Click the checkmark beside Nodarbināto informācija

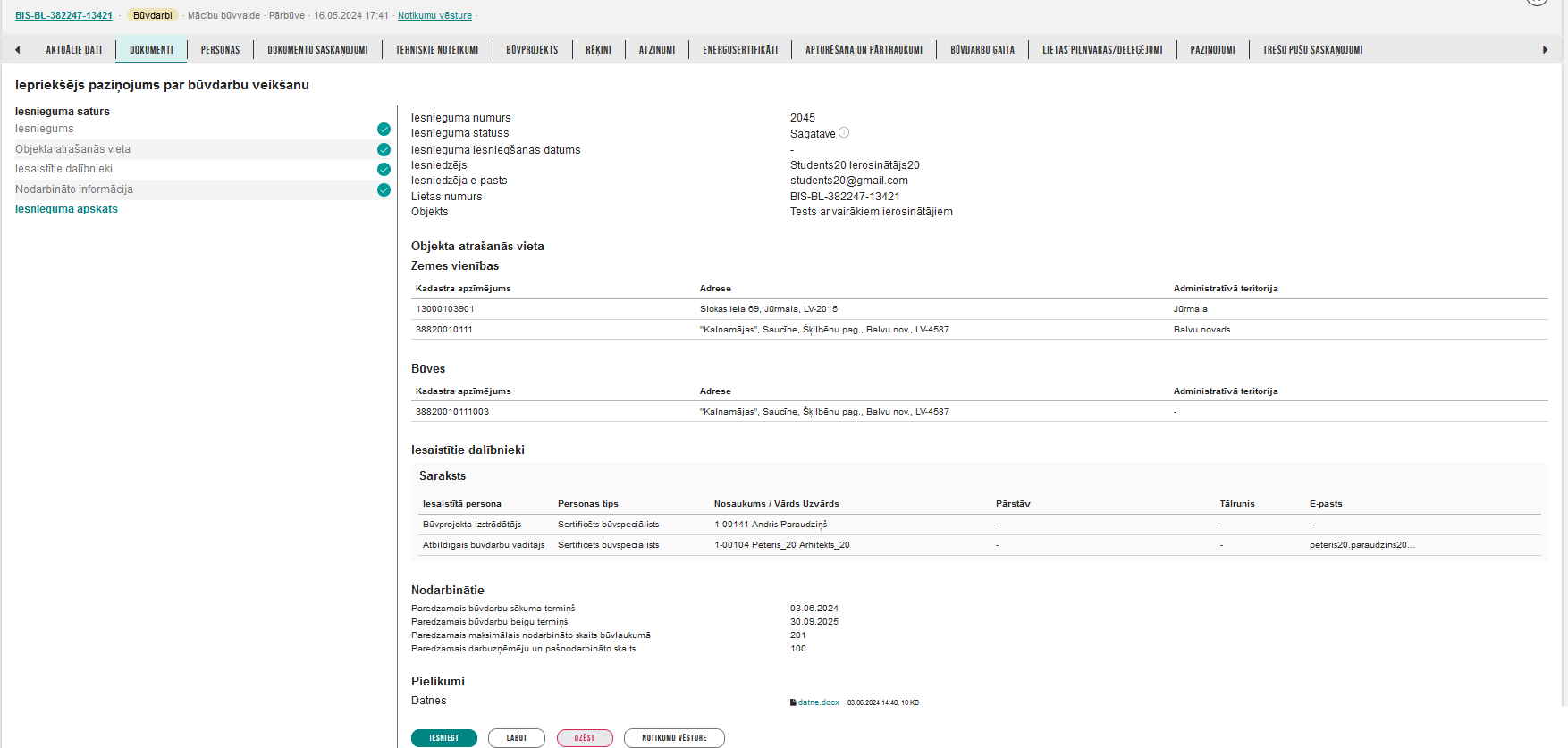click(384, 189)
